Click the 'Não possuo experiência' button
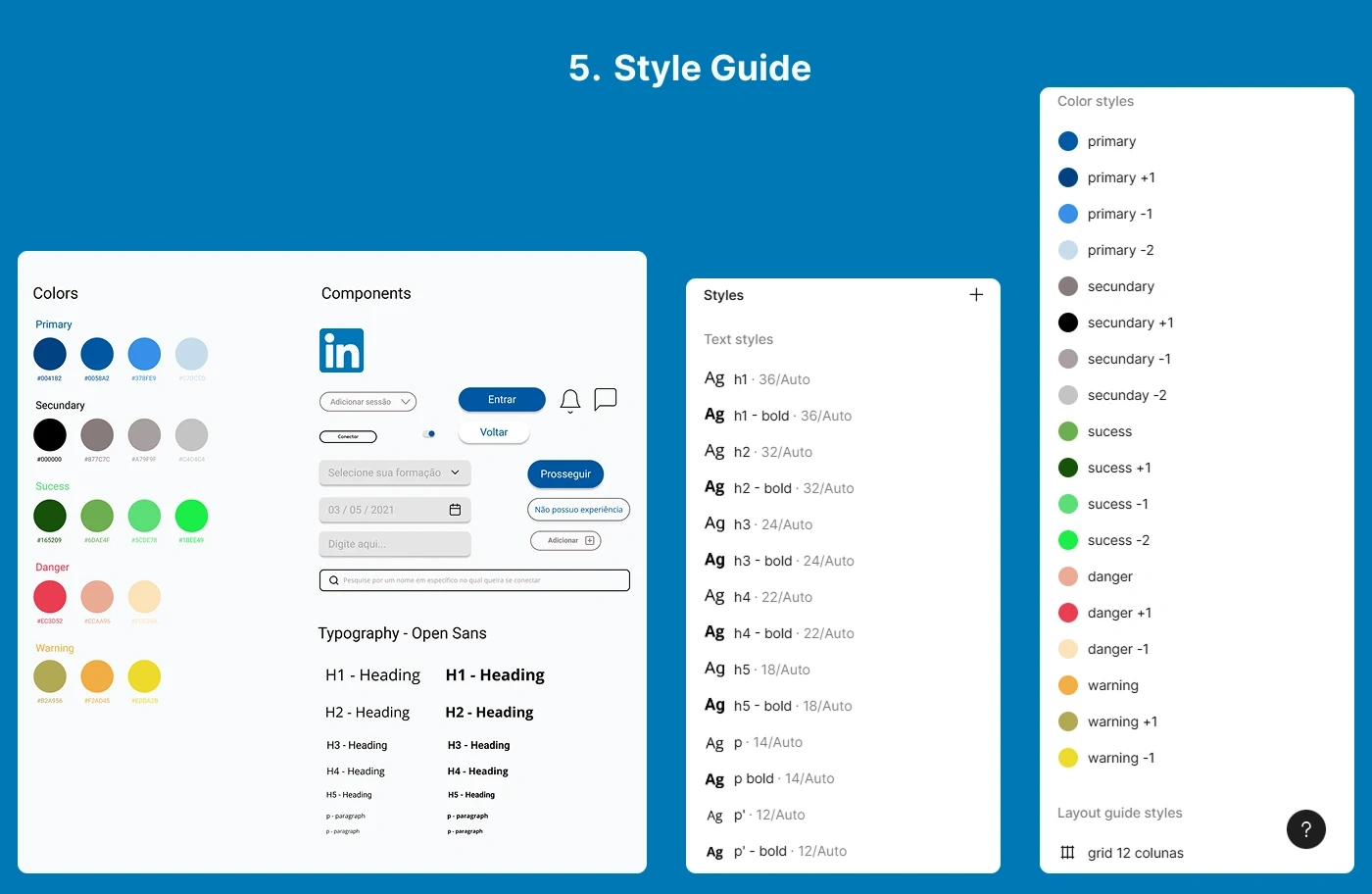This screenshot has width=1372, height=894. coord(578,510)
